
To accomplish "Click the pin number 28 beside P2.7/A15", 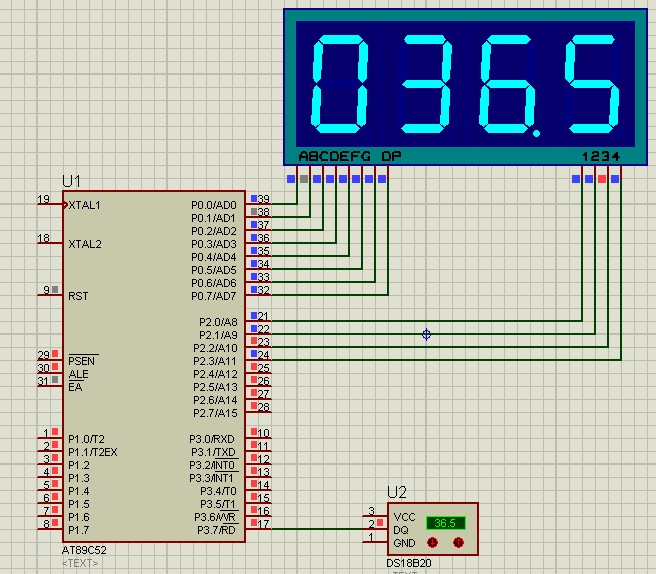I will point(264,407).
